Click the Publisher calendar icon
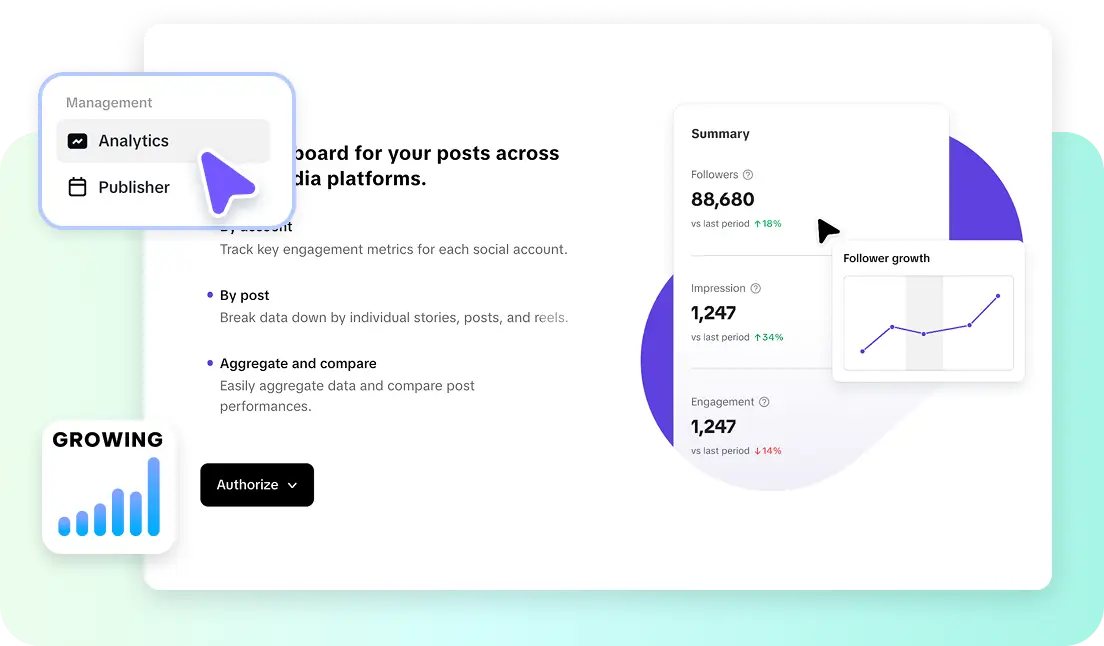Image resolution: width=1104 pixels, height=646 pixels. 78,187
